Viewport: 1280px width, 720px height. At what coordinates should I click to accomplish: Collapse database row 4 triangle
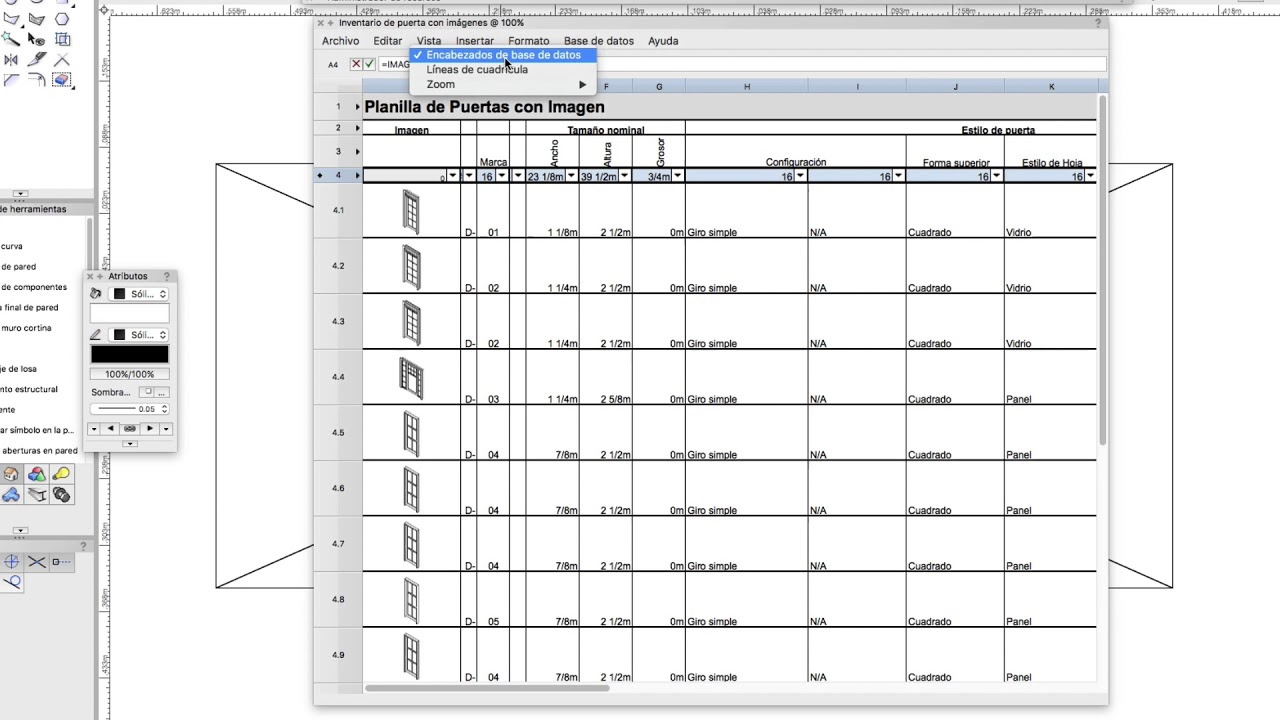pyautogui.click(x=357, y=176)
